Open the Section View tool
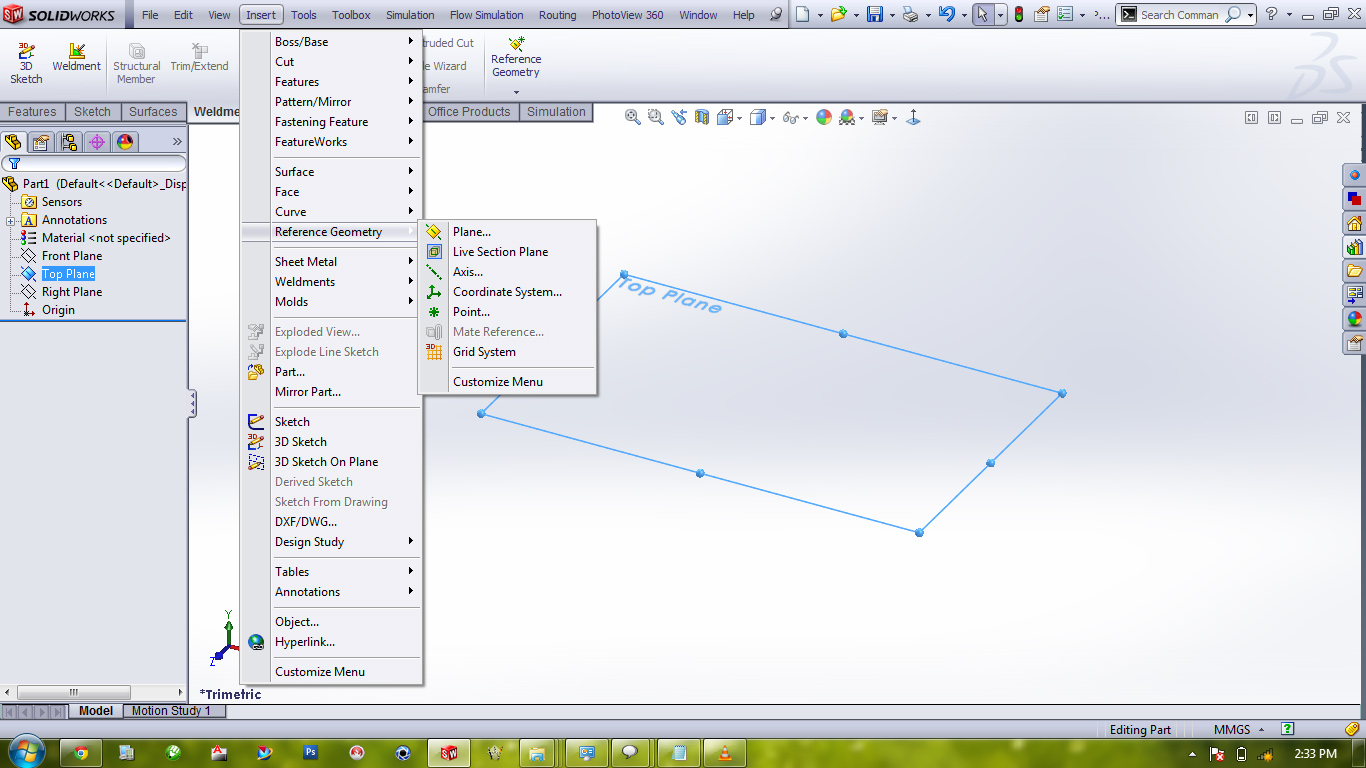 (701, 117)
